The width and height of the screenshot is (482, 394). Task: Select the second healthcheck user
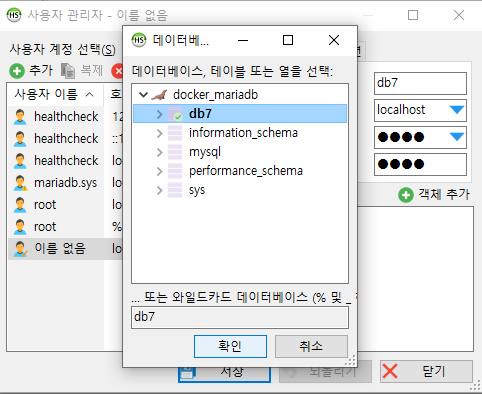[66, 139]
